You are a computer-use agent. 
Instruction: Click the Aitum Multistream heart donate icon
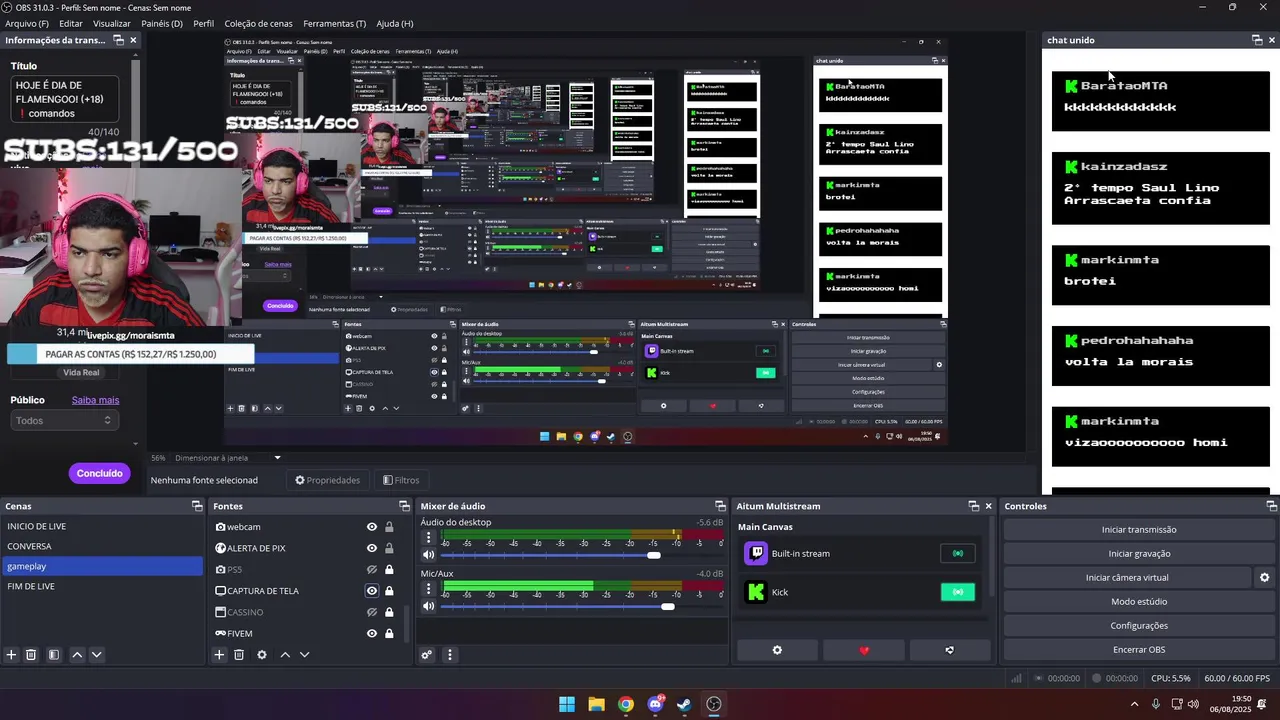point(864,650)
